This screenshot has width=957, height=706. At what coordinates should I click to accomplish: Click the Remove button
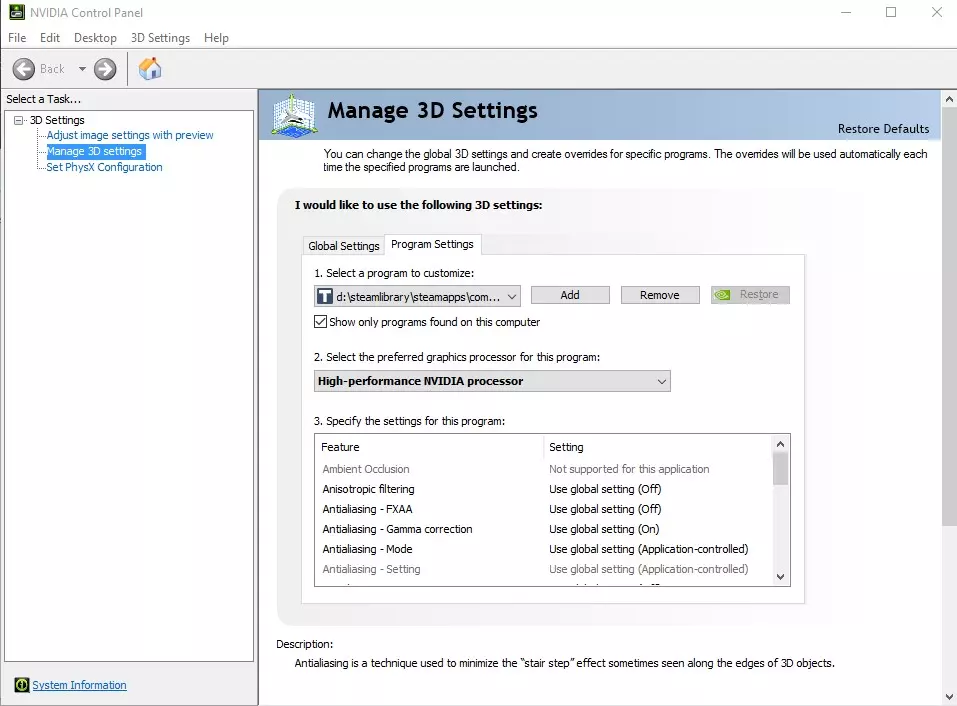point(660,295)
